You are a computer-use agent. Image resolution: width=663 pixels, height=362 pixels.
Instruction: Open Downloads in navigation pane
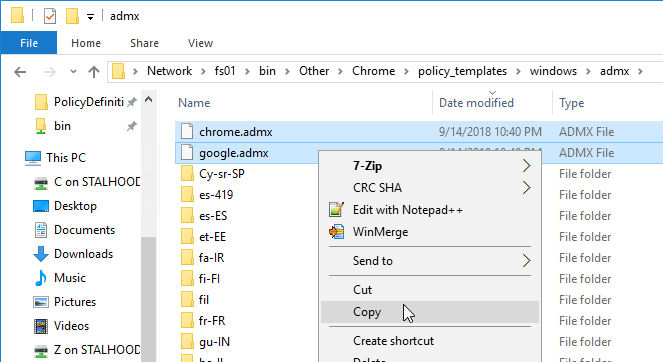click(x=83, y=254)
